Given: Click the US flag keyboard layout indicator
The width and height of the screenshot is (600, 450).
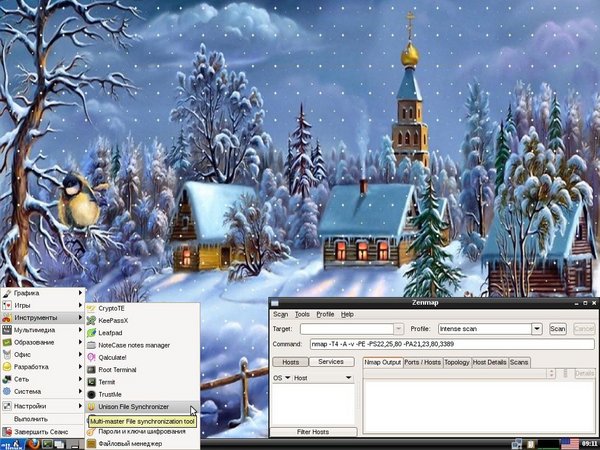Looking at the screenshot, I should click(569, 443).
